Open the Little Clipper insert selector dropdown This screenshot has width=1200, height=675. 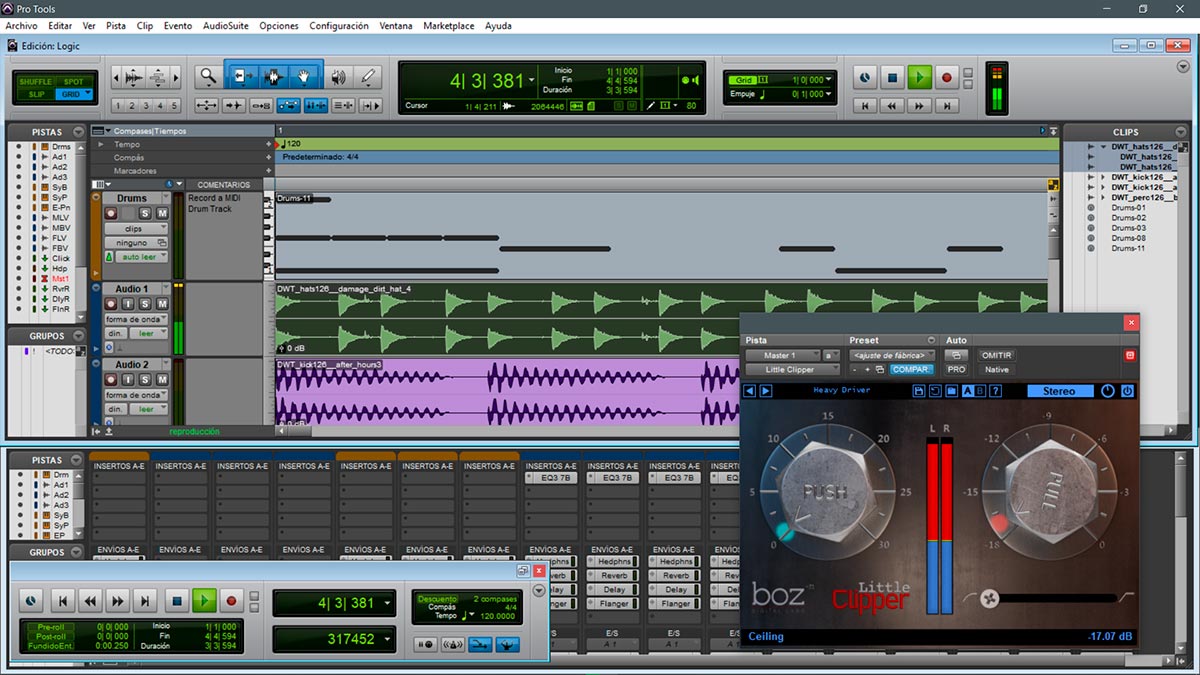(x=792, y=369)
